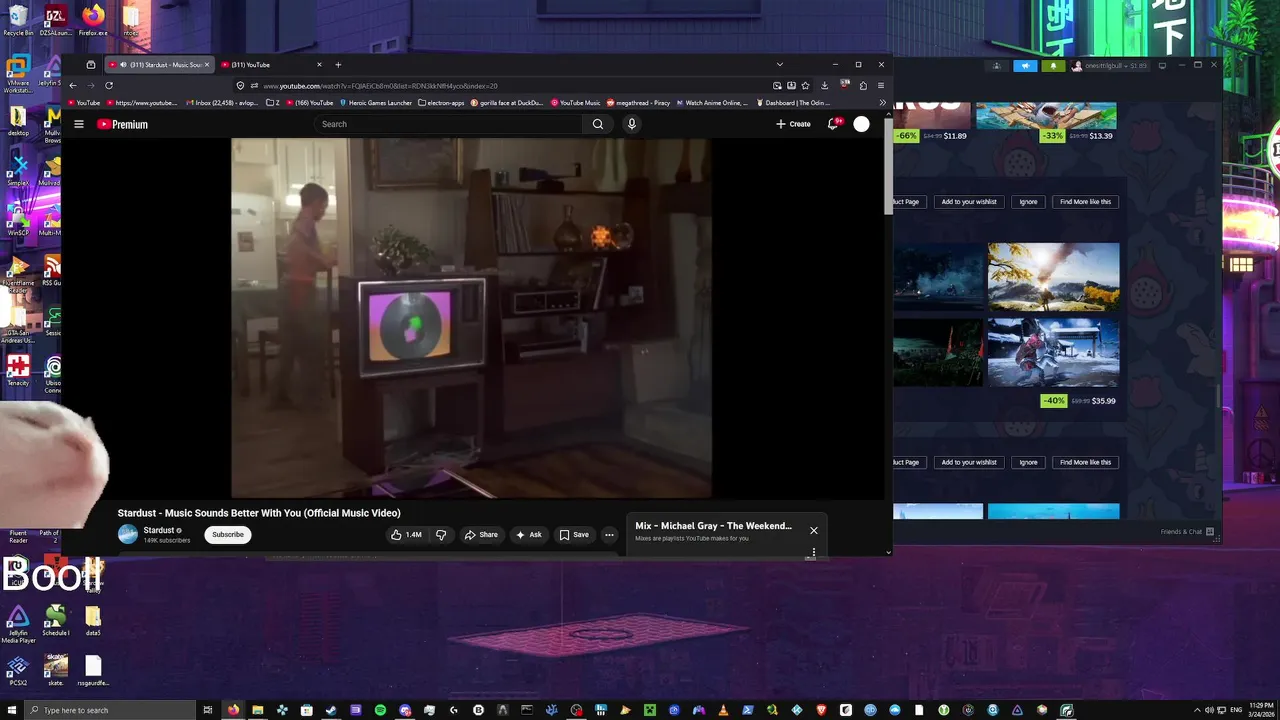Click first Find More like this in Steam

click(1085, 202)
